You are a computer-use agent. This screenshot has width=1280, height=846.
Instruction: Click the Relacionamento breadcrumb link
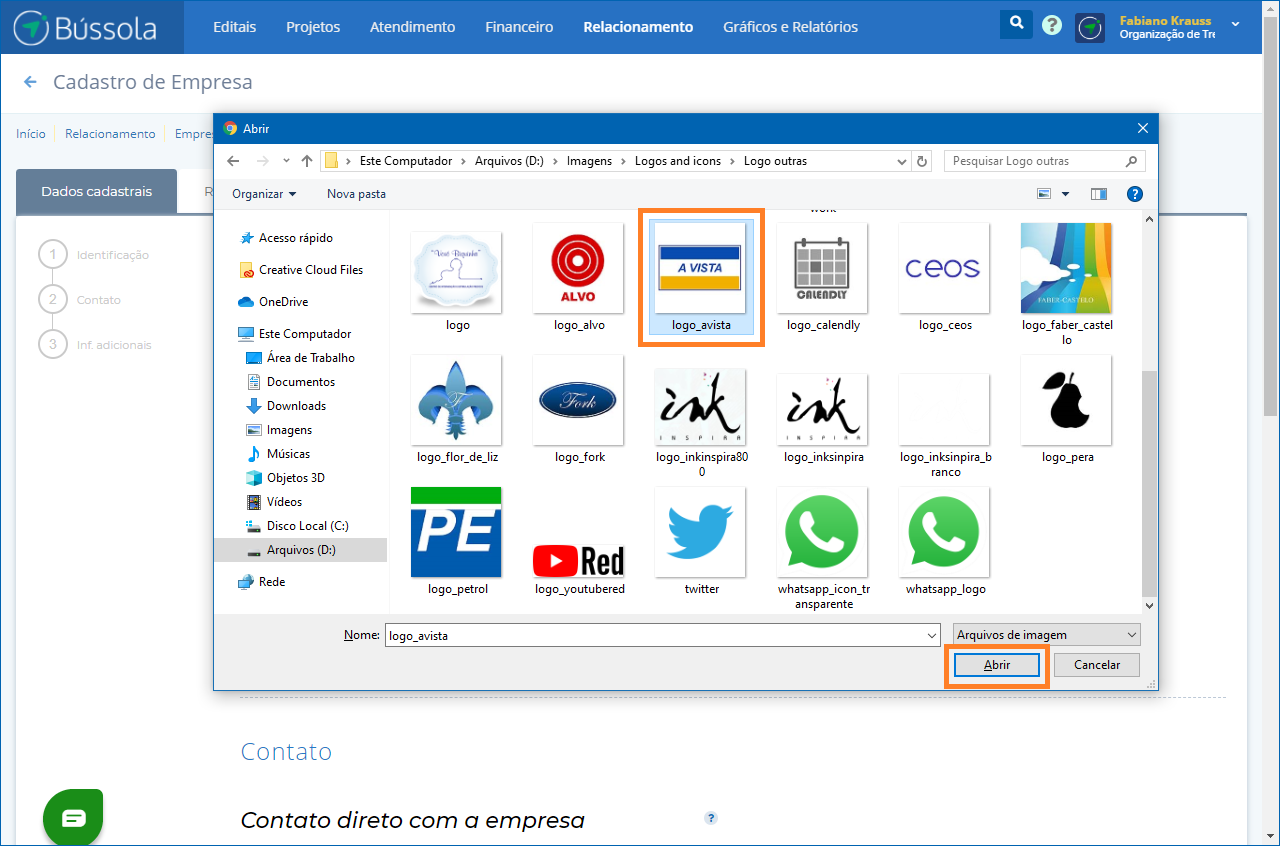[110, 133]
